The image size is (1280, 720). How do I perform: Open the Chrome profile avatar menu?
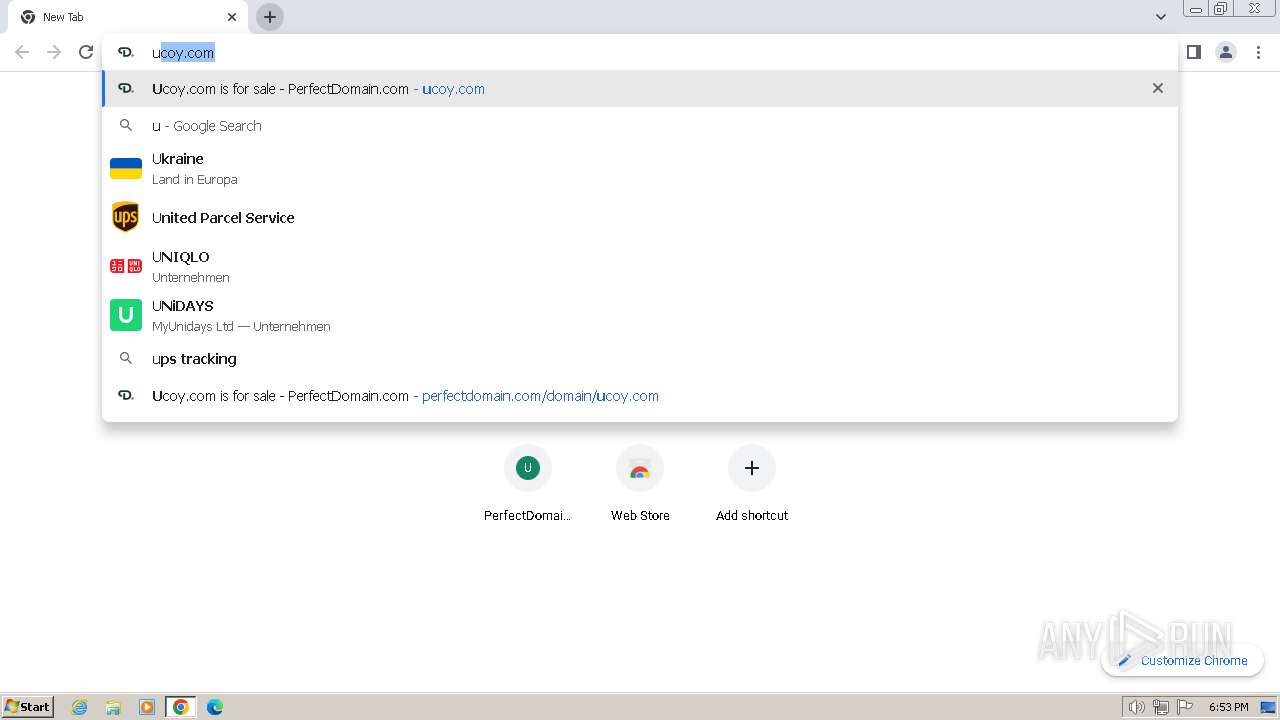point(1226,52)
